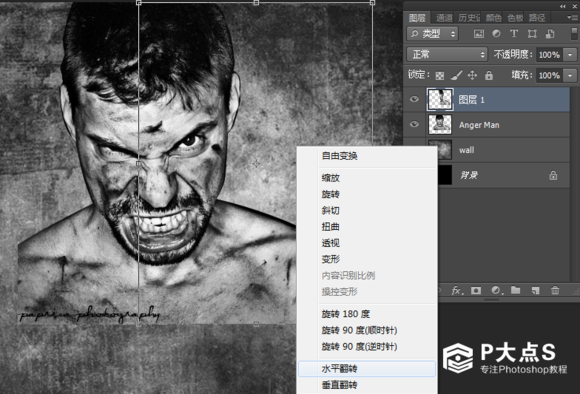Screen dimensions: 580x394
Task: Click the top-left transform handle
Action: coord(139,3)
